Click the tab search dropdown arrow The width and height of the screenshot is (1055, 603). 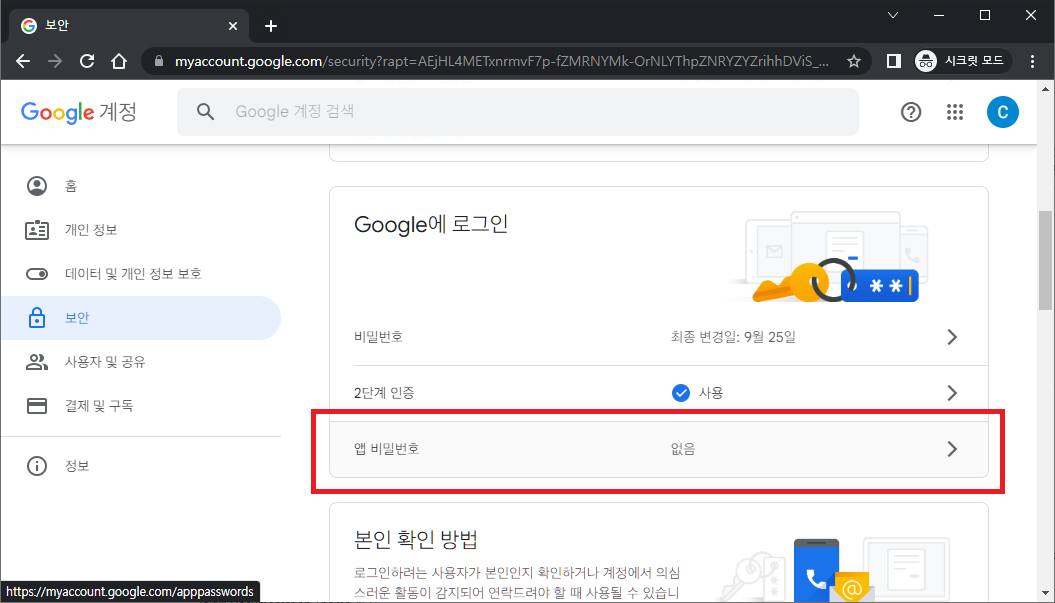point(893,15)
